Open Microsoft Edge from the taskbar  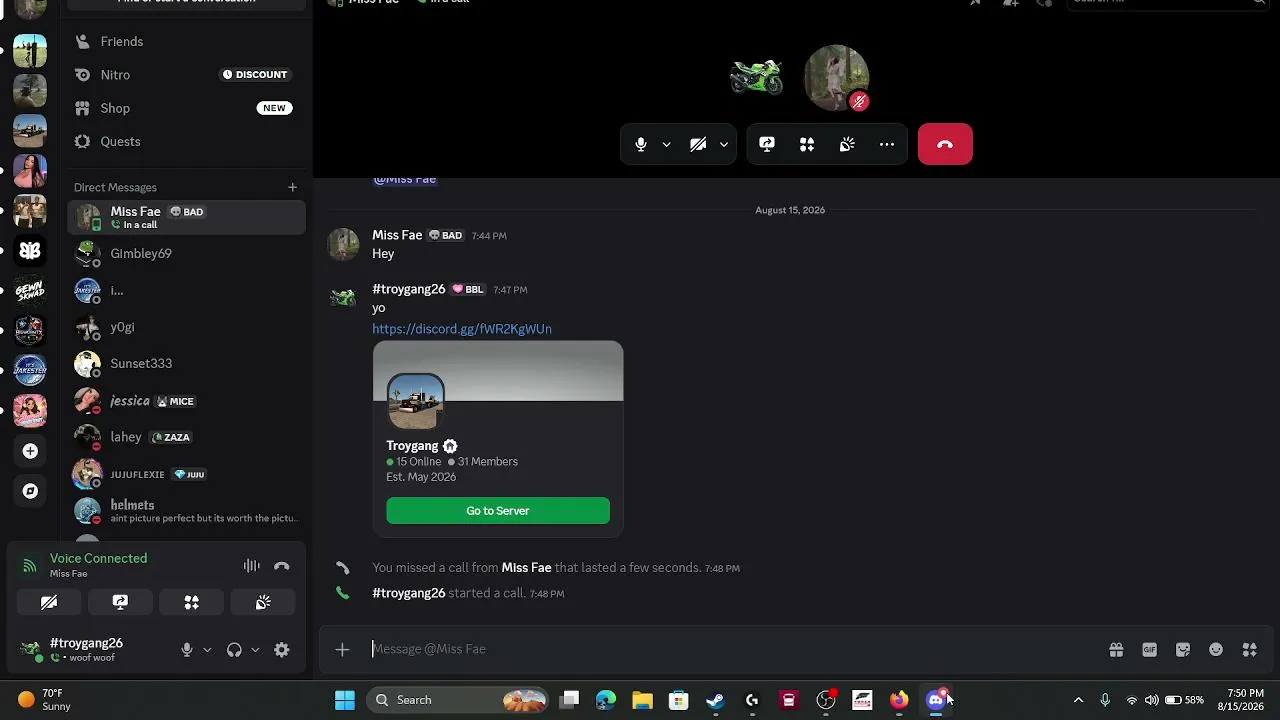[x=606, y=700]
